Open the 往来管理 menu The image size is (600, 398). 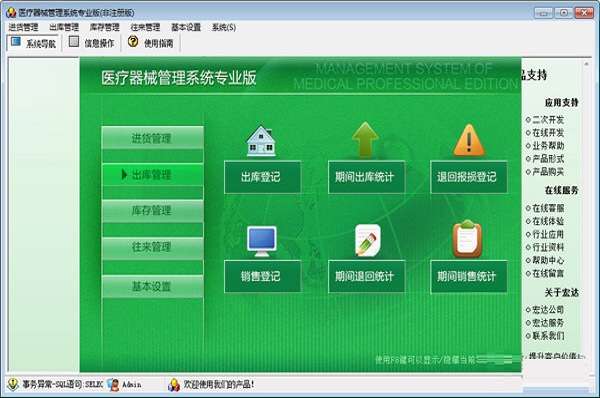point(145,27)
